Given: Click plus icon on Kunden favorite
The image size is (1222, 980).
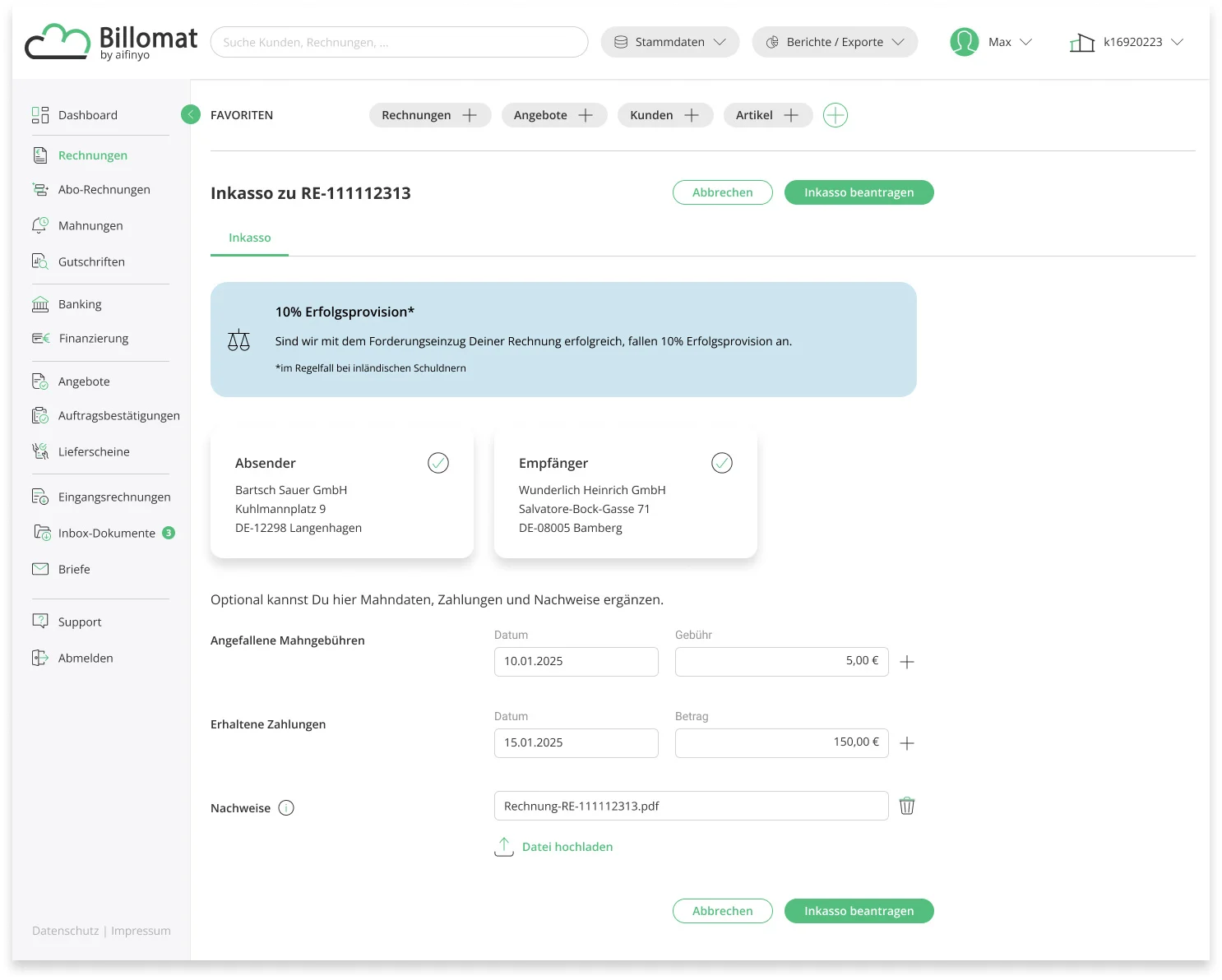Looking at the screenshot, I should pyautogui.click(x=692, y=115).
